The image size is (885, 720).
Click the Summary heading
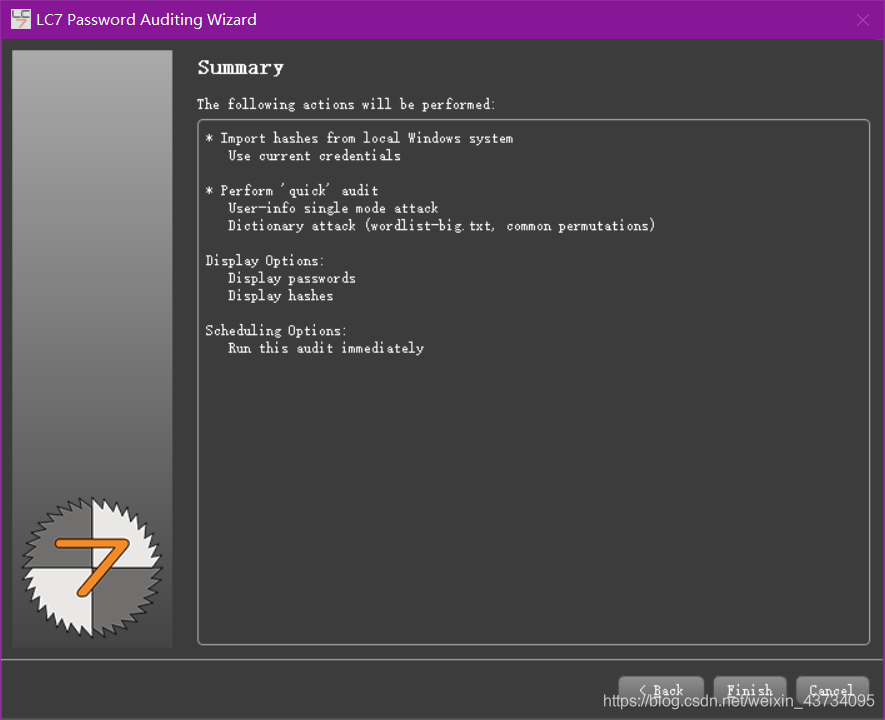[x=240, y=68]
